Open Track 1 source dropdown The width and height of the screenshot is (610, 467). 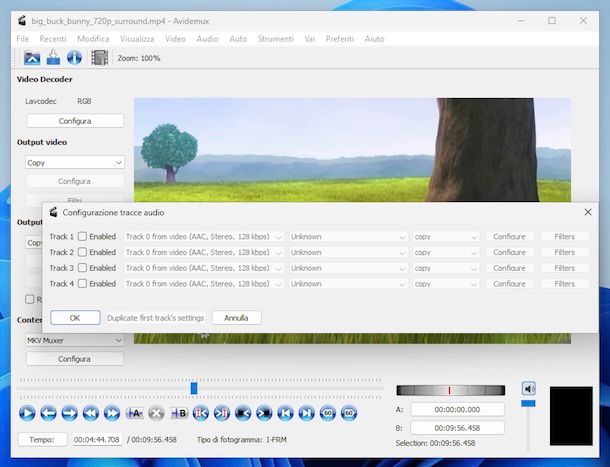point(203,237)
